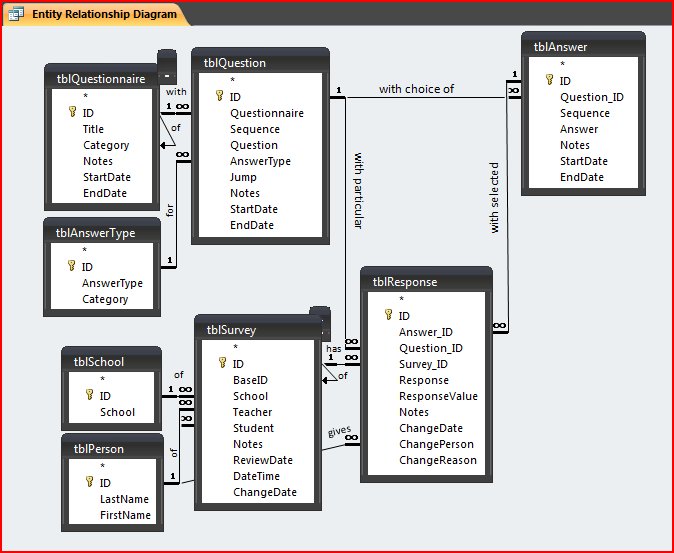Select the ResponseValue field in tblResponse

point(438,396)
